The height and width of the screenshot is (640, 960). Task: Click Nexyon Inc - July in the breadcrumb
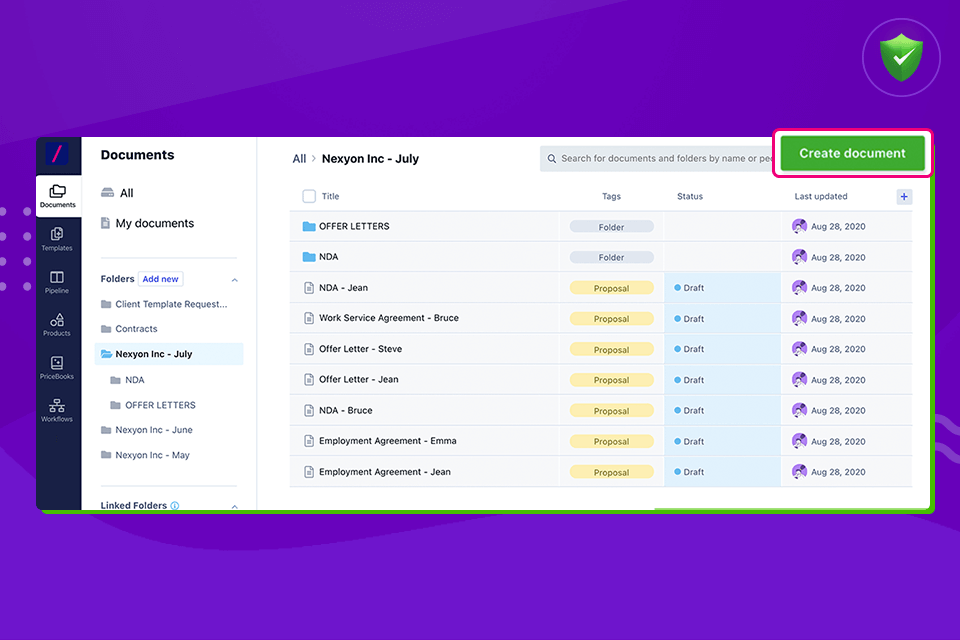click(x=370, y=159)
